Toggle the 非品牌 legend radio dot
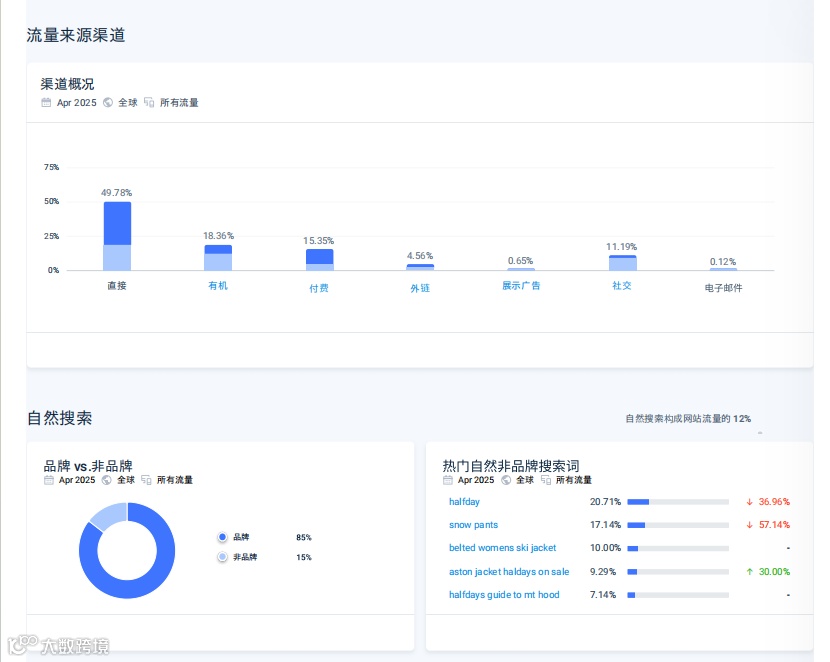 [x=222, y=557]
